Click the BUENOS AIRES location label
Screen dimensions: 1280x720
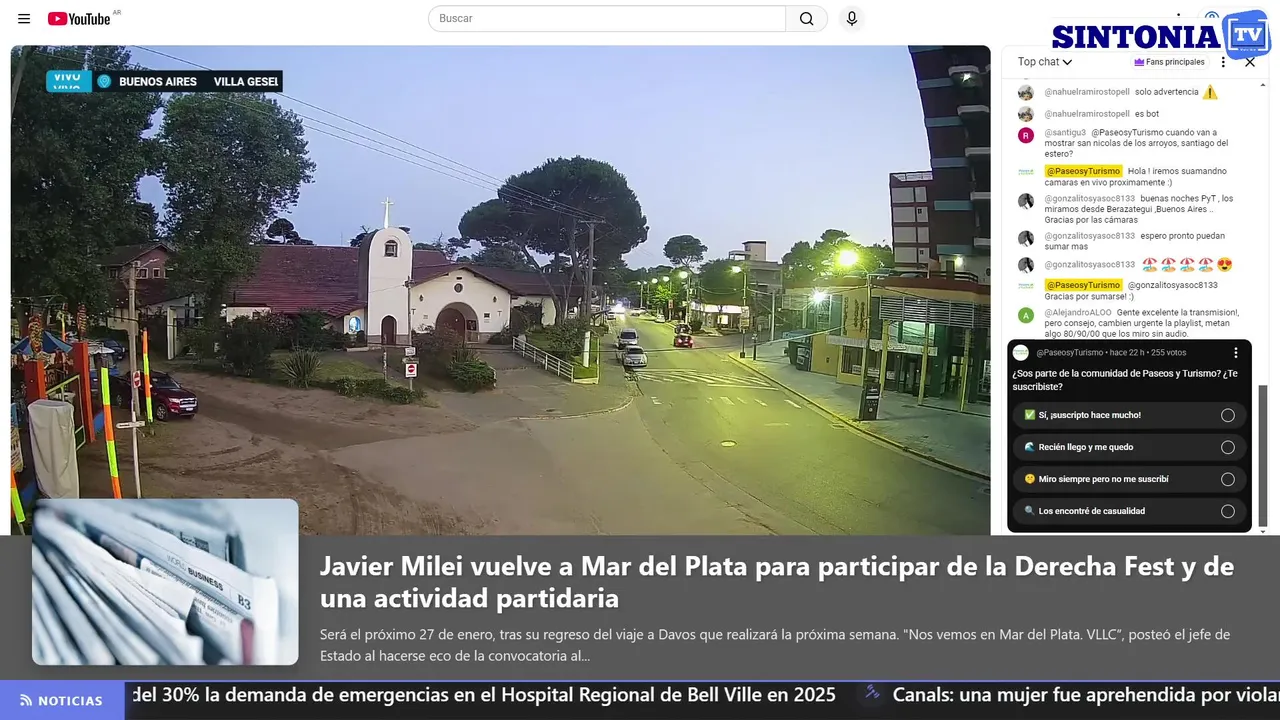coord(158,82)
